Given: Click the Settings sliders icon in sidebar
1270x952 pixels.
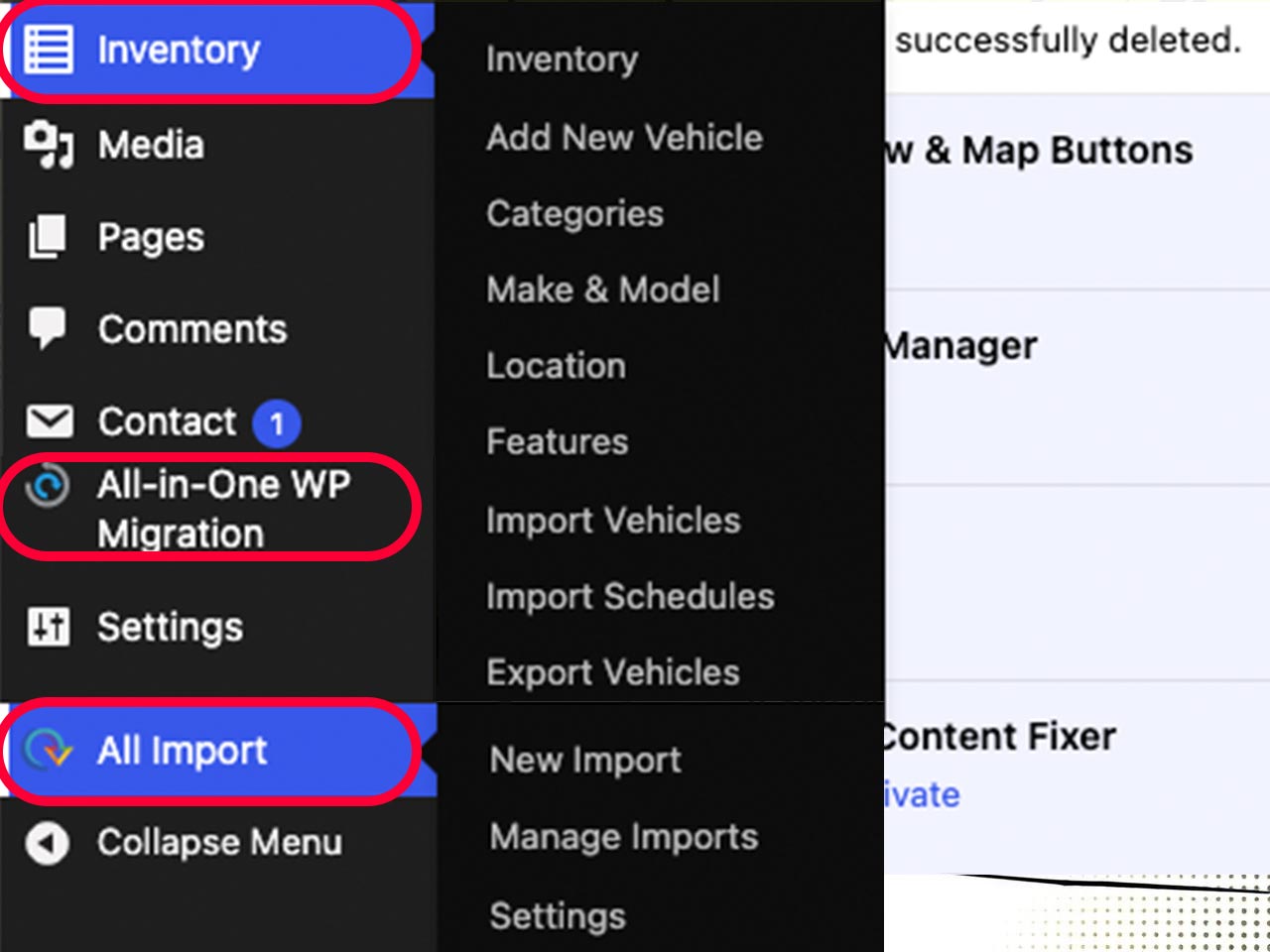Looking at the screenshot, I should tap(49, 627).
